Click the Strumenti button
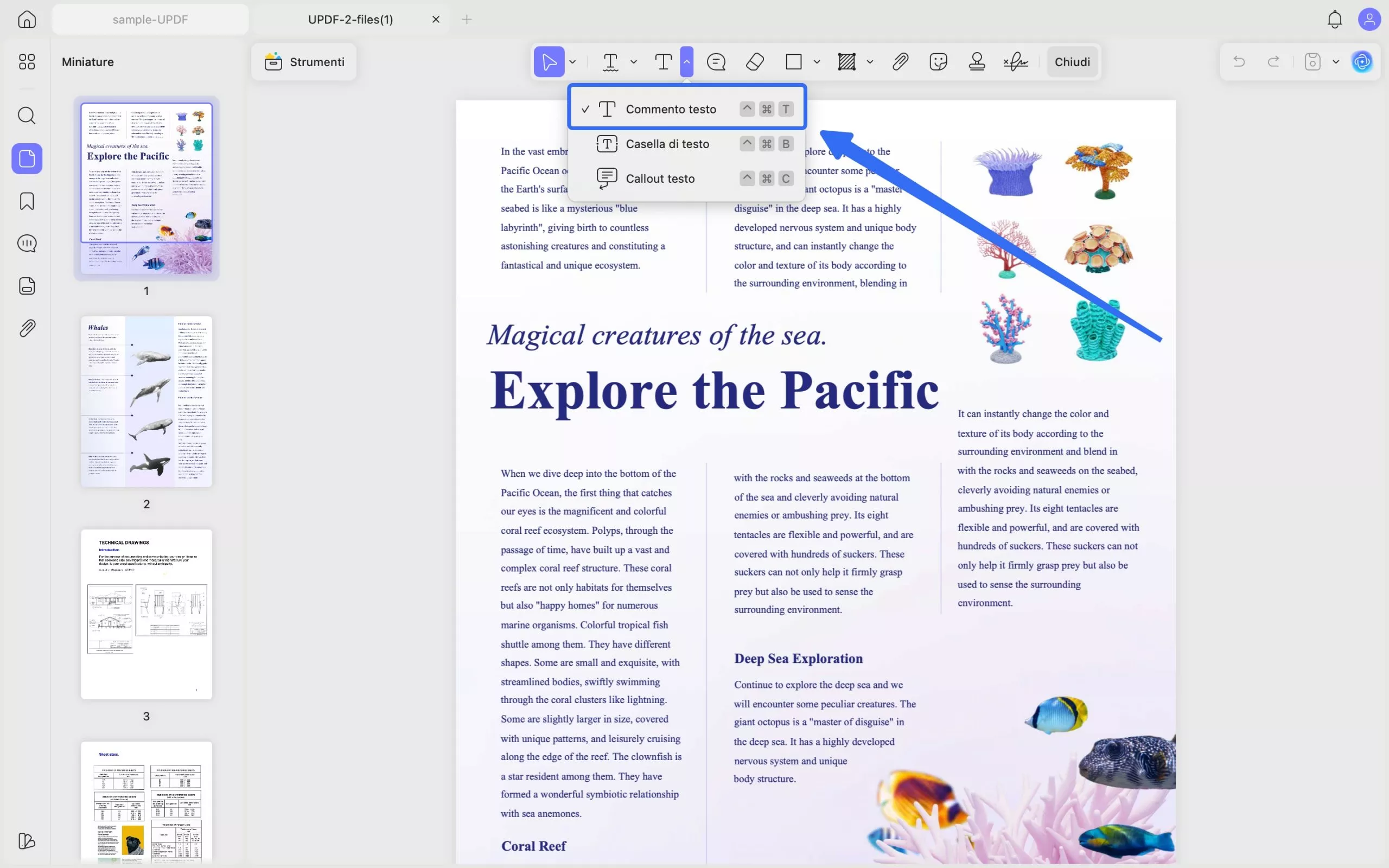Image resolution: width=1389 pixels, height=868 pixels. click(x=304, y=61)
